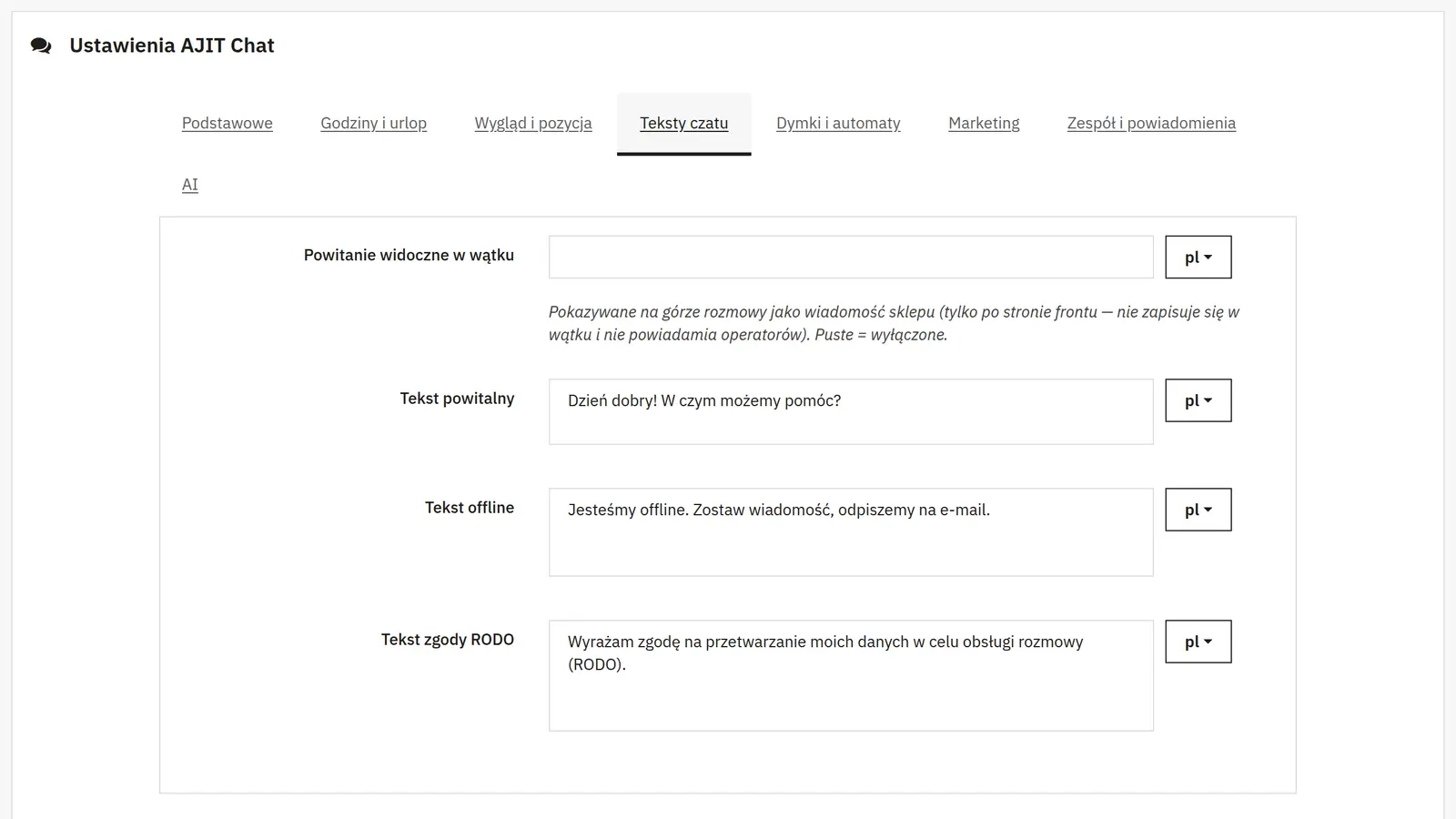
Task: Open the Dymki i automaty tab
Action: pyautogui.click(x=838, y=123)
